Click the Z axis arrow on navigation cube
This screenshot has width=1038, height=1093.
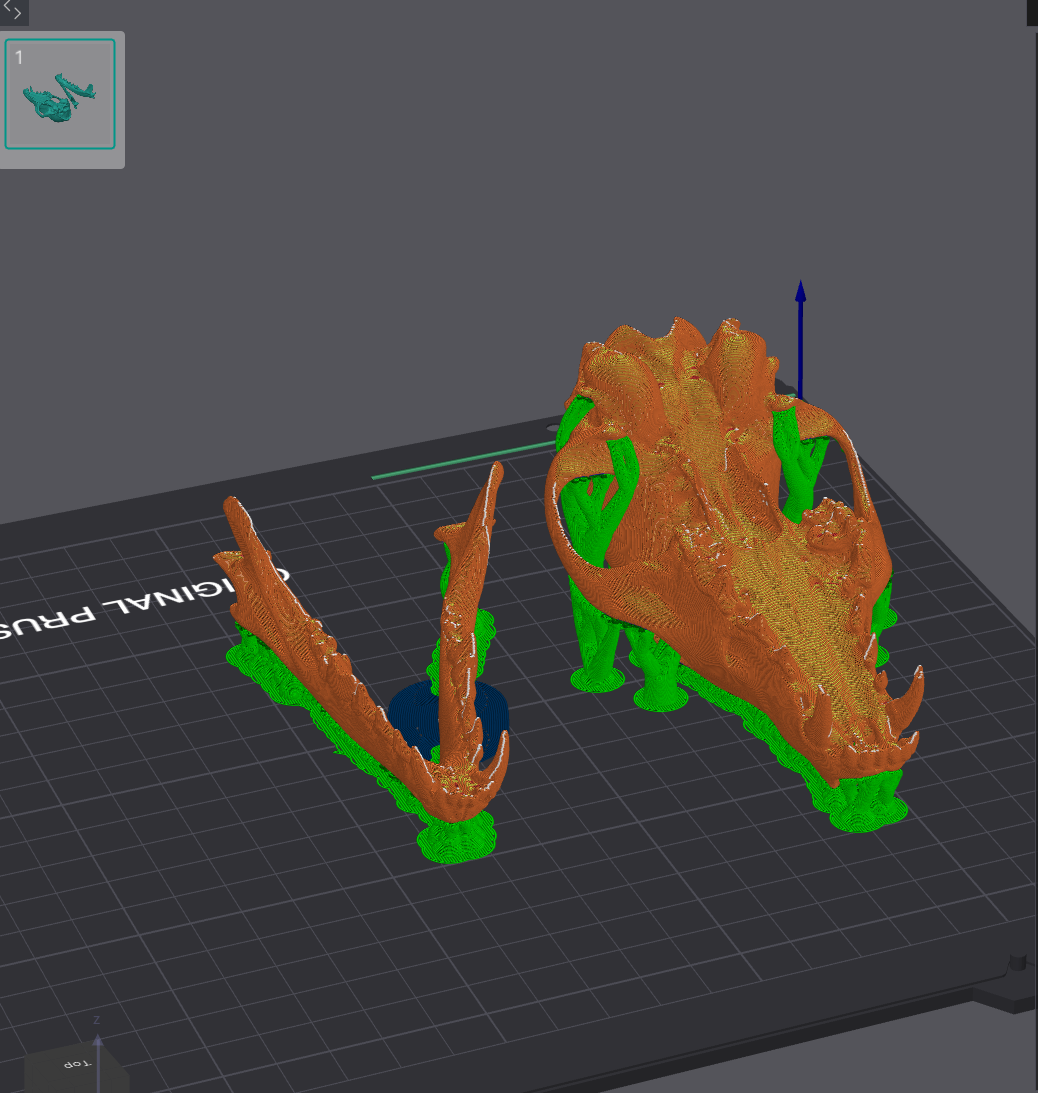pos(98,1044)
